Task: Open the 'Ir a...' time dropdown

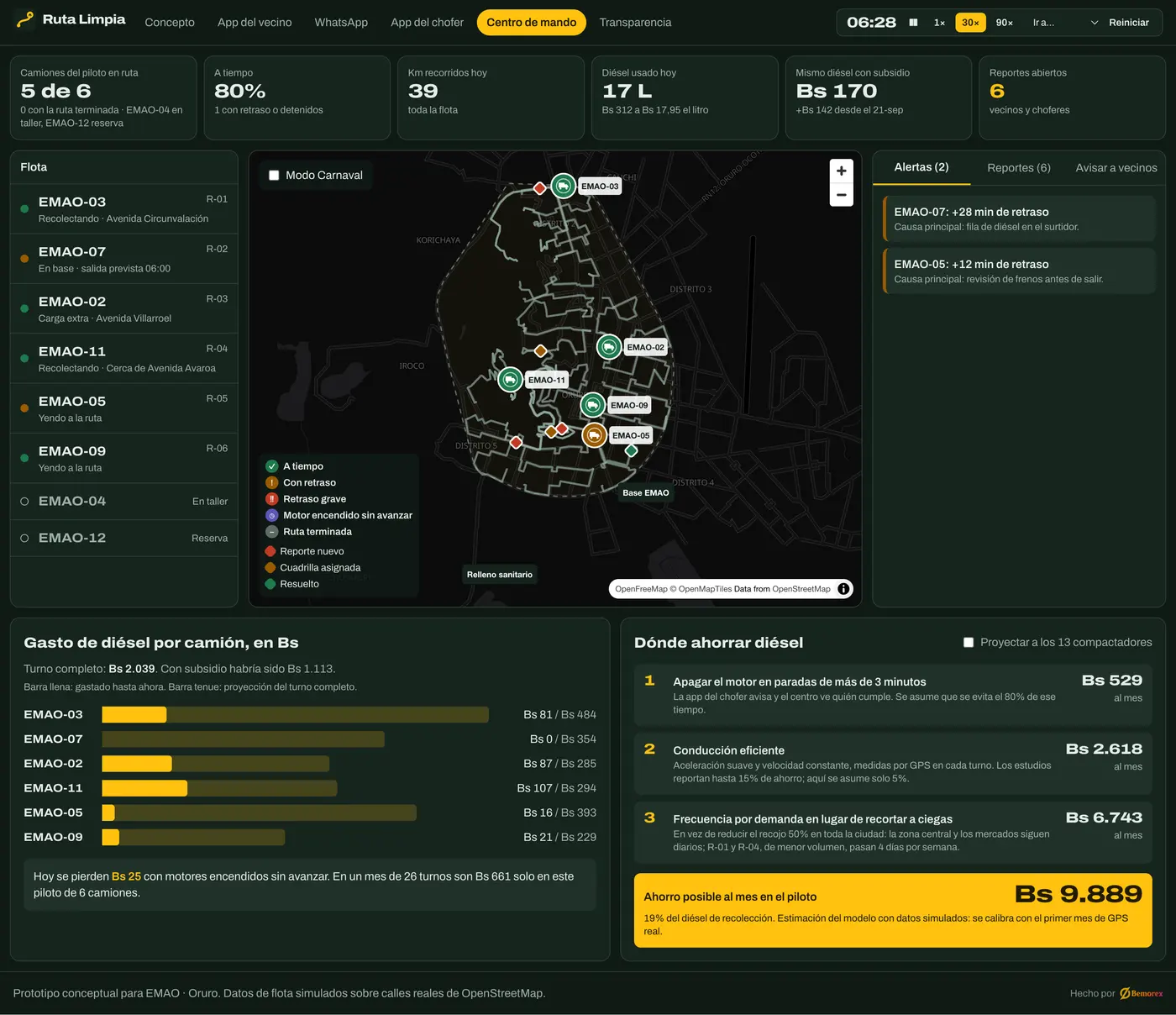Action: [x=1065, y=23]
